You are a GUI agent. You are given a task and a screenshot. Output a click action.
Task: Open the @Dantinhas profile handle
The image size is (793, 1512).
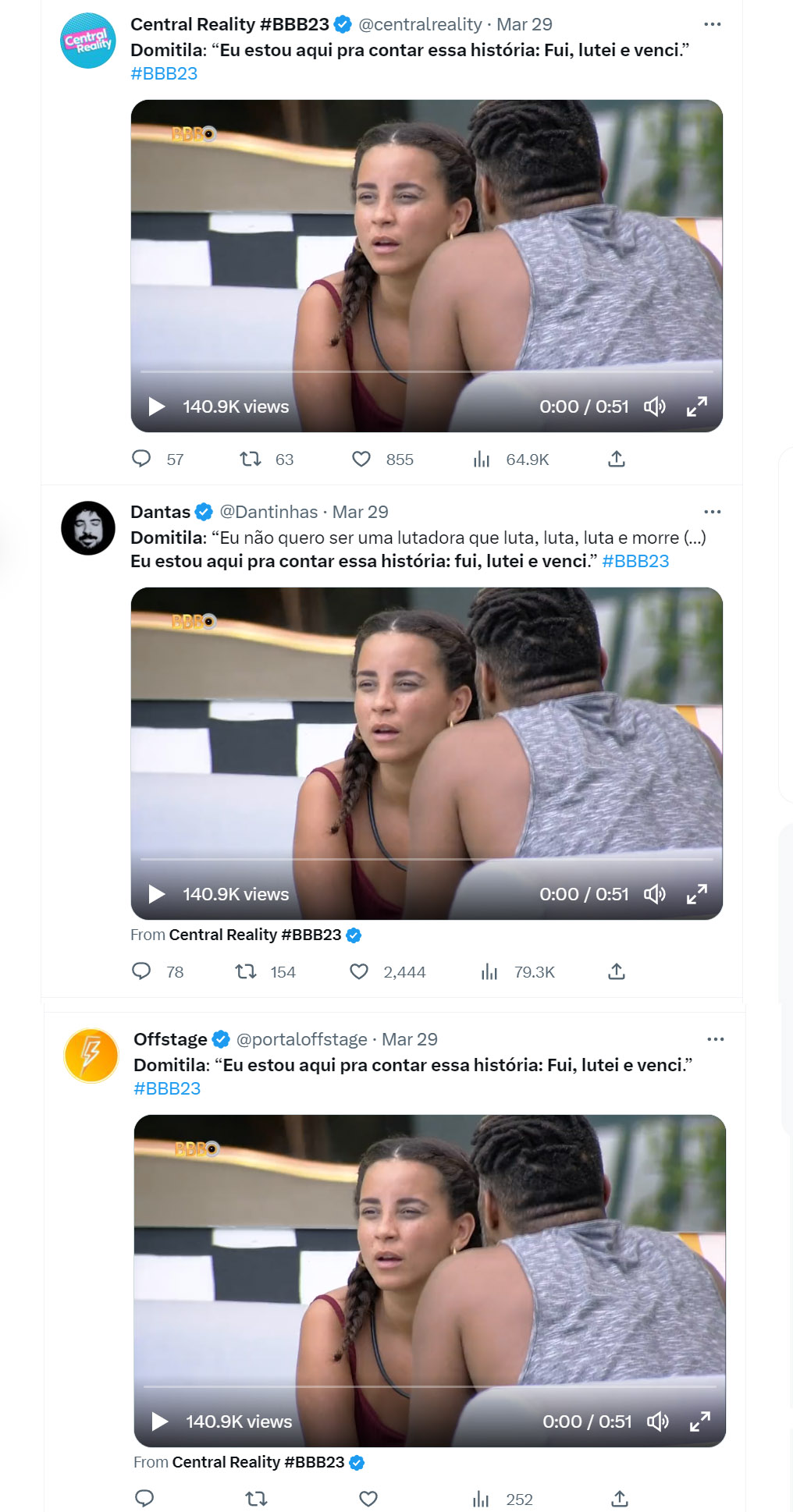point(268,512)
